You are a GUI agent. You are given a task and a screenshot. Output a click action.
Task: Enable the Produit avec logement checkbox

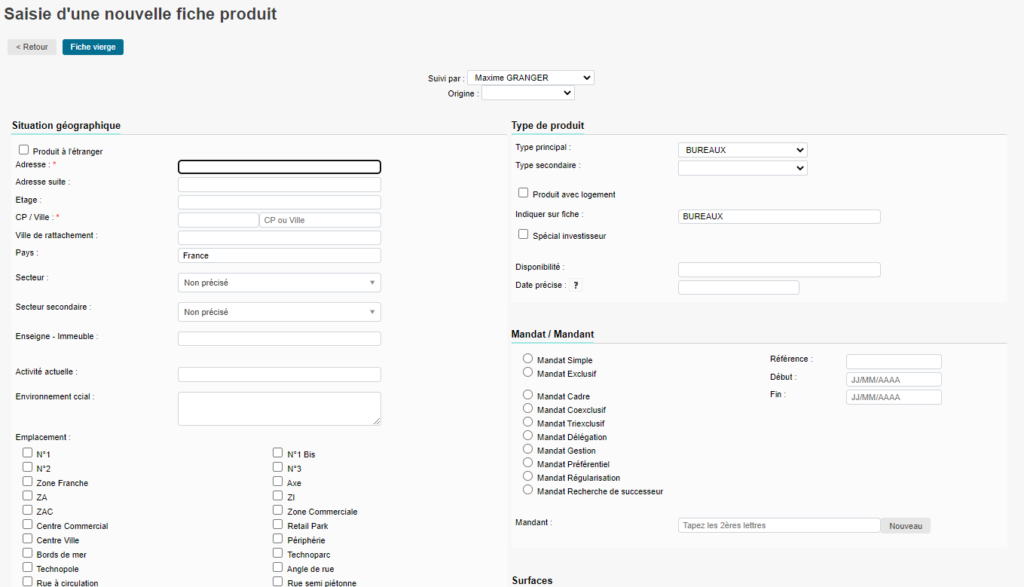coord(523,193)
